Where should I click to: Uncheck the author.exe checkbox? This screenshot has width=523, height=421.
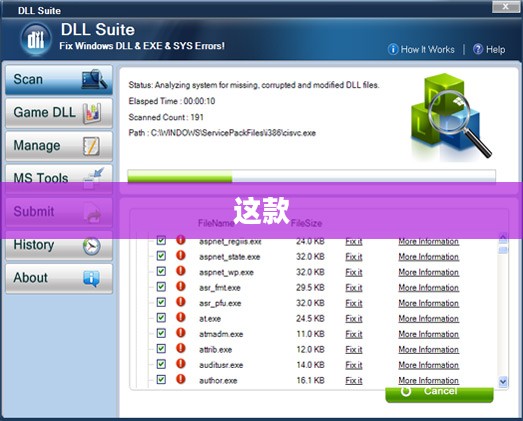click(161, 379)
